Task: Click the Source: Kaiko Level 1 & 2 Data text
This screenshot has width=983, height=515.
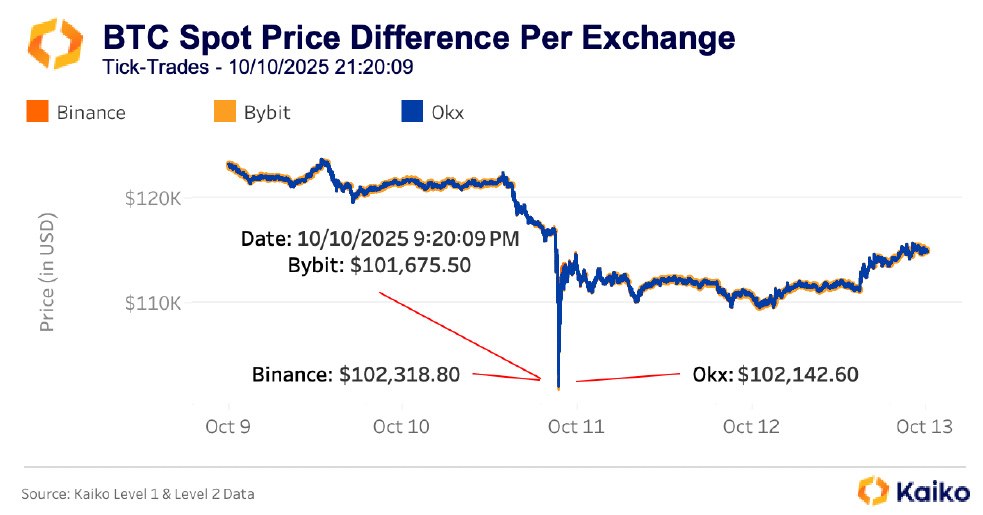Action: click(144, 493)
